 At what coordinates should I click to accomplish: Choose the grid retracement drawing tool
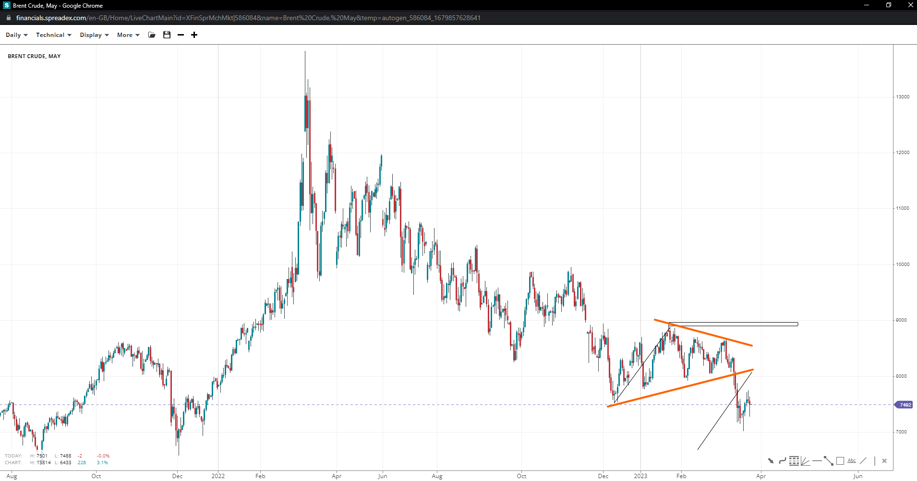(x=794, y=461)
